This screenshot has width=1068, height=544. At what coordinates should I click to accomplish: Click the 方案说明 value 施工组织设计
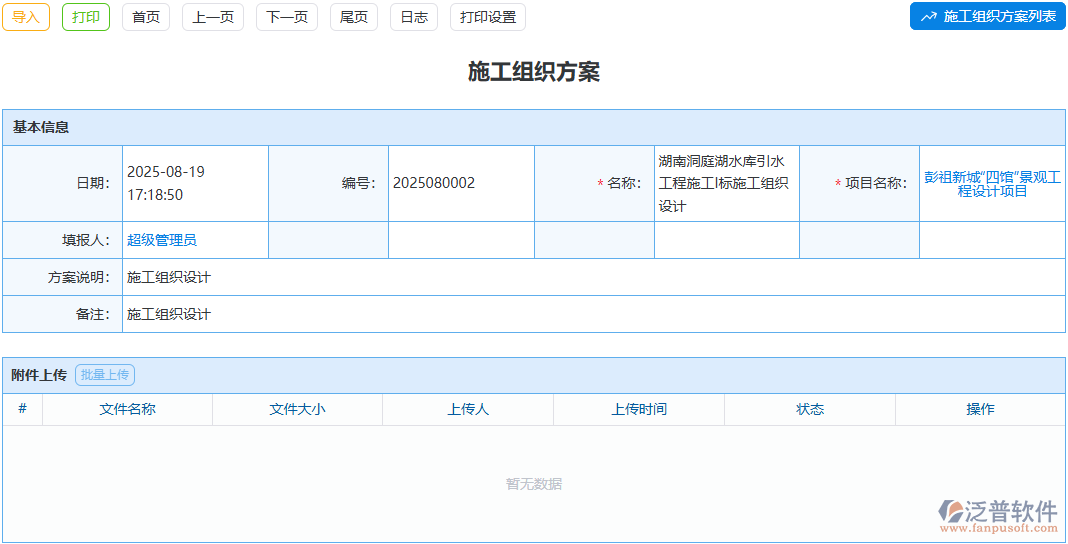(169, 277)
